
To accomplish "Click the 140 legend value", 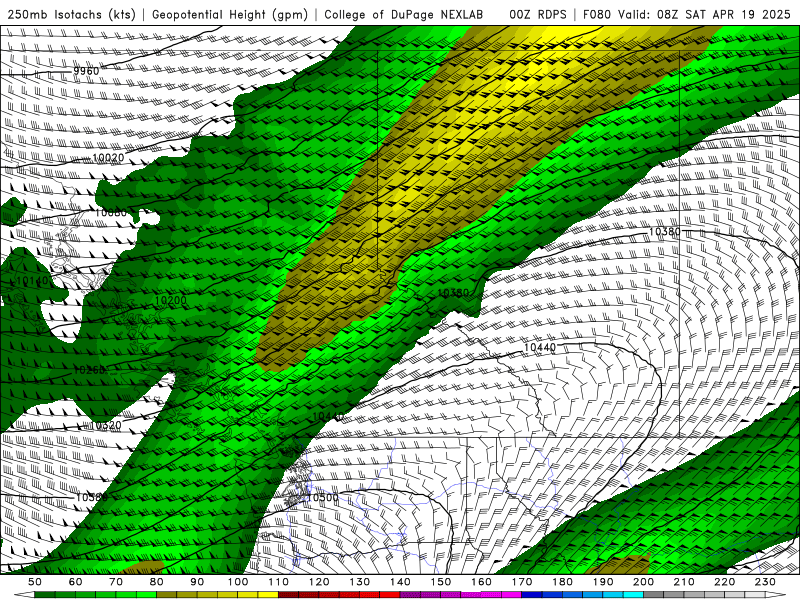I will pos(400,582).
